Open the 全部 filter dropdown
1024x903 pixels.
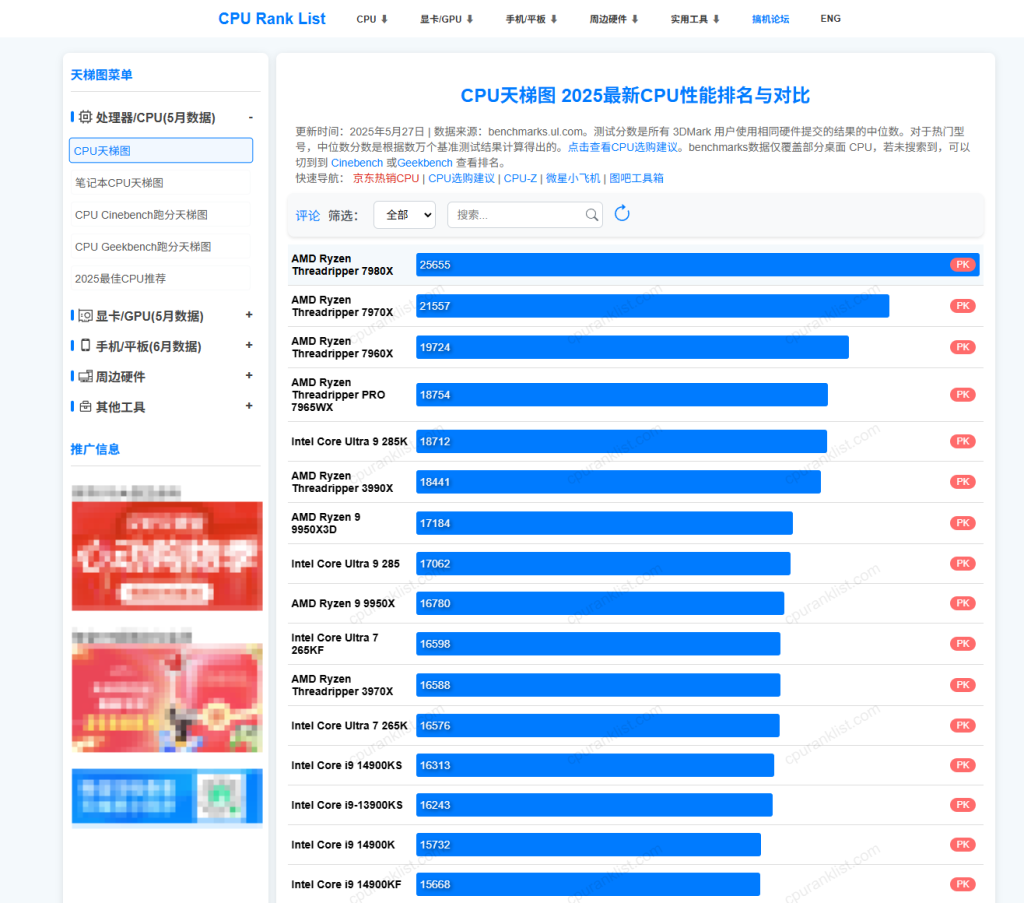coord(405,215)
